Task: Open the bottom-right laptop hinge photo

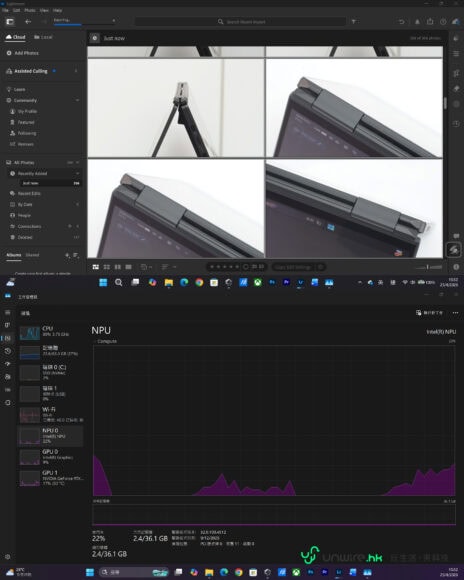Action: [354, 208]
